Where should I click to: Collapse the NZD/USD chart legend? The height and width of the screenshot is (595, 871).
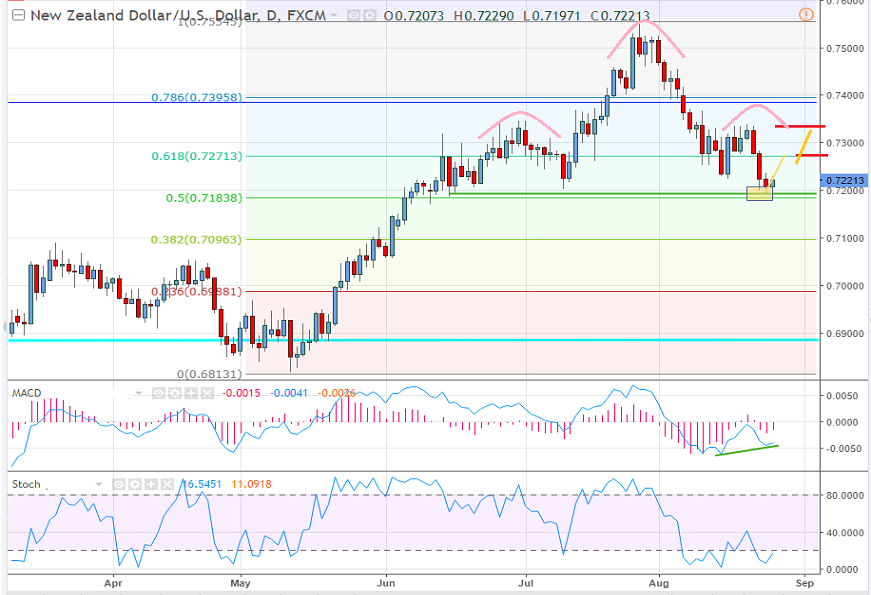tap(18, 15)
